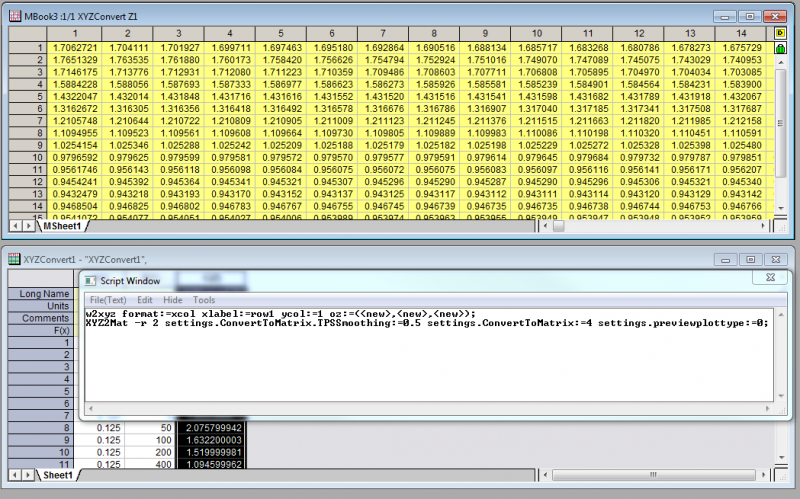The height and width of the screenshot is (499, 800).
Task: Click XYZConvert1 horizontal scrollbar right arrow
Action: (x=763, y=475)
